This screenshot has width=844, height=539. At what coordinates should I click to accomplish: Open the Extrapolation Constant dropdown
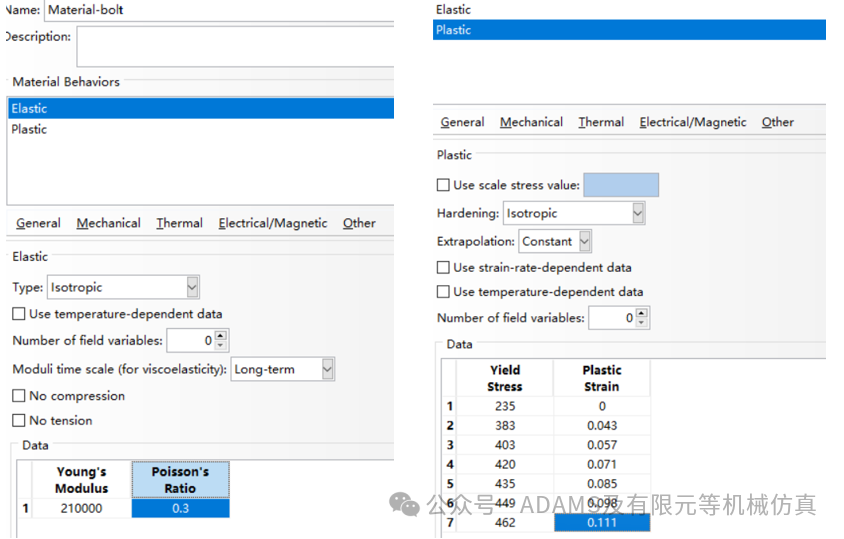pyautogui.click(x=555, y=241)
